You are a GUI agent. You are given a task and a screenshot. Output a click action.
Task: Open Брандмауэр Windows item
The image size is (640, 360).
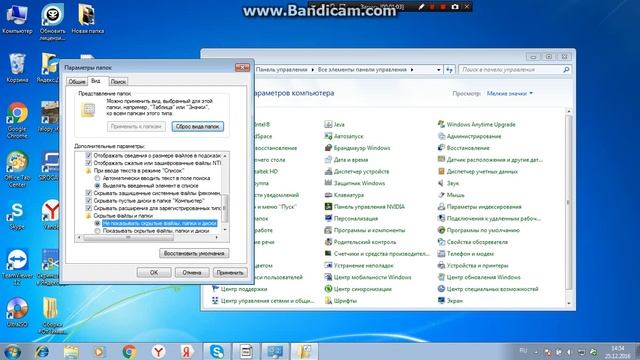(357, 148)
